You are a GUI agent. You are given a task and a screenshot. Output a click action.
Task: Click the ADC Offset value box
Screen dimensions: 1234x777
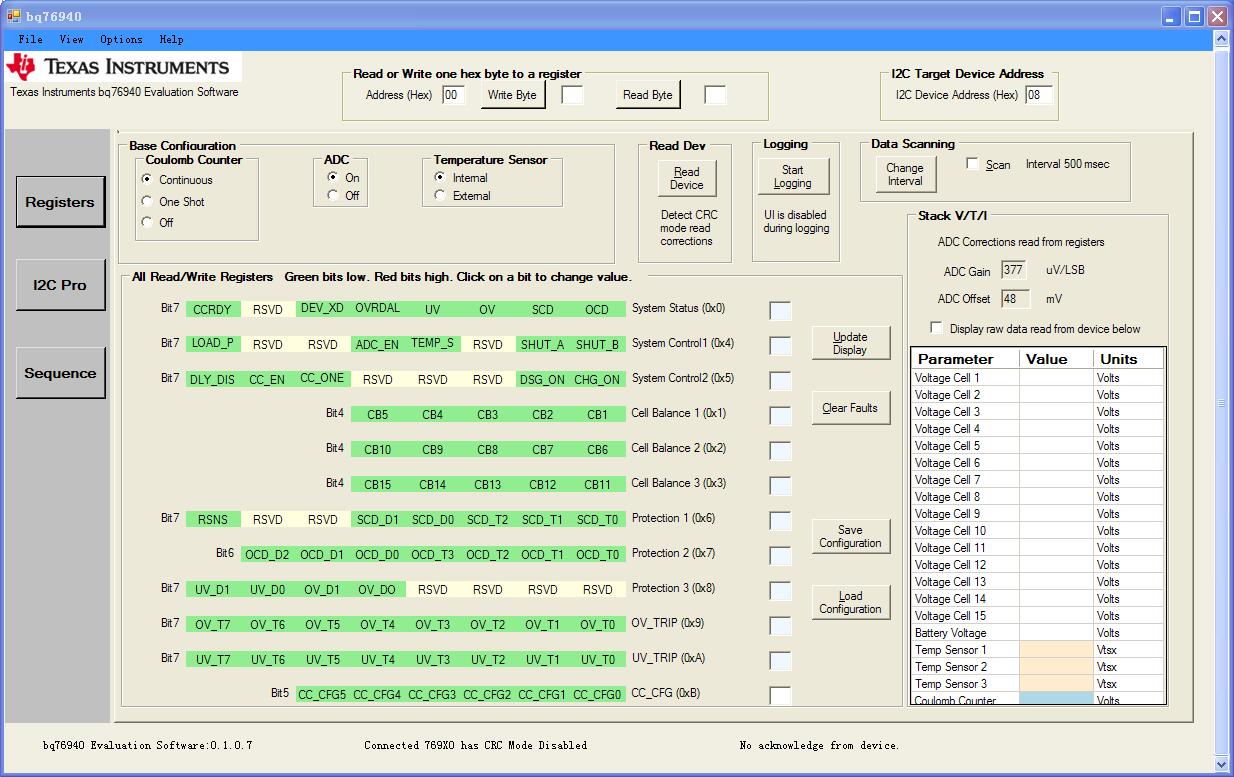tap(1015, 298)
